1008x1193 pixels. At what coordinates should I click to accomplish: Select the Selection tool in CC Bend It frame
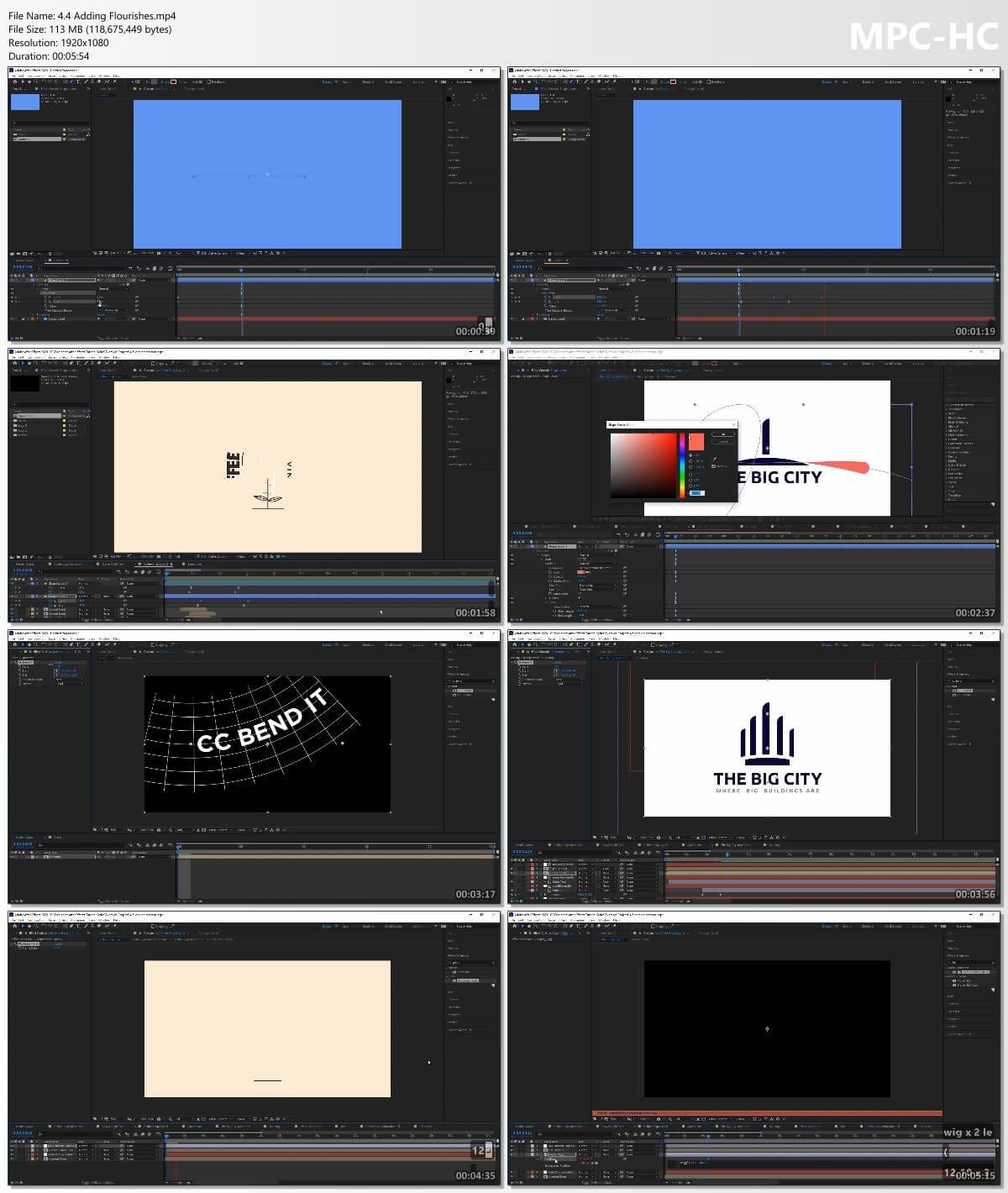point(21,645)
